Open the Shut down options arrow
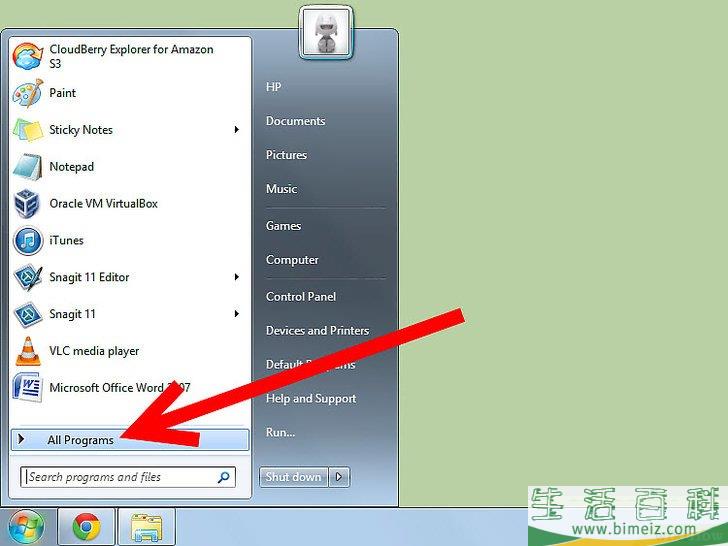The image size is (728, 546). [339, 477]
